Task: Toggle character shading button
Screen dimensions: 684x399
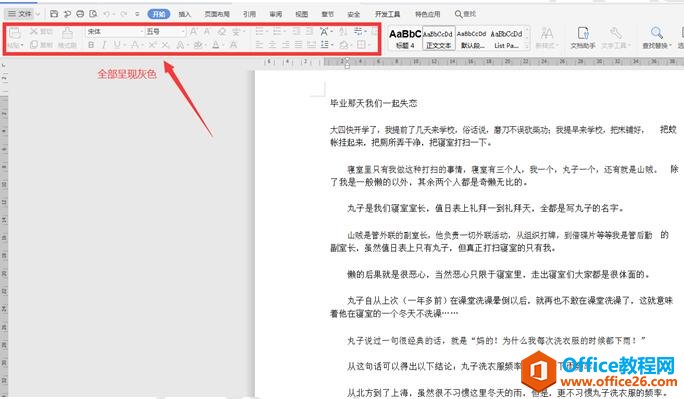Action: click(x=233, y=44)
